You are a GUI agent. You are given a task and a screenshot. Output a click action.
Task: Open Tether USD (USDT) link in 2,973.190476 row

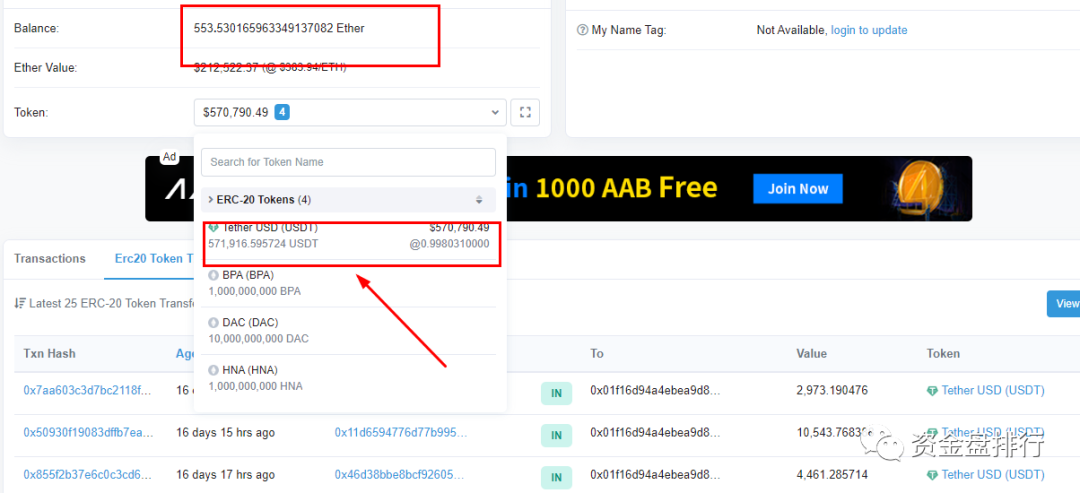(993, 390)
